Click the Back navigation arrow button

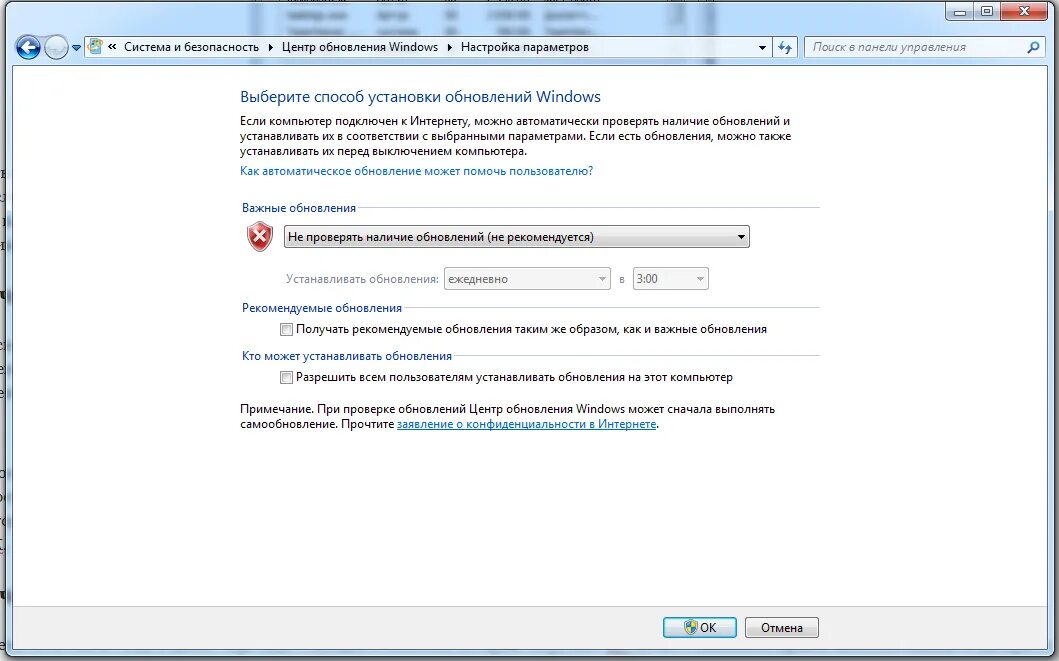(28, 47)
